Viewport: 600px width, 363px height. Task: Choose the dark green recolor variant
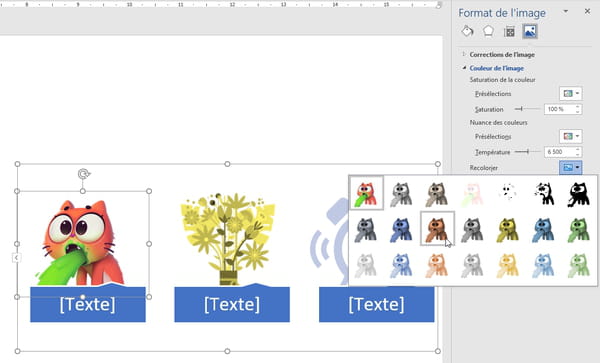pos(579,230)
